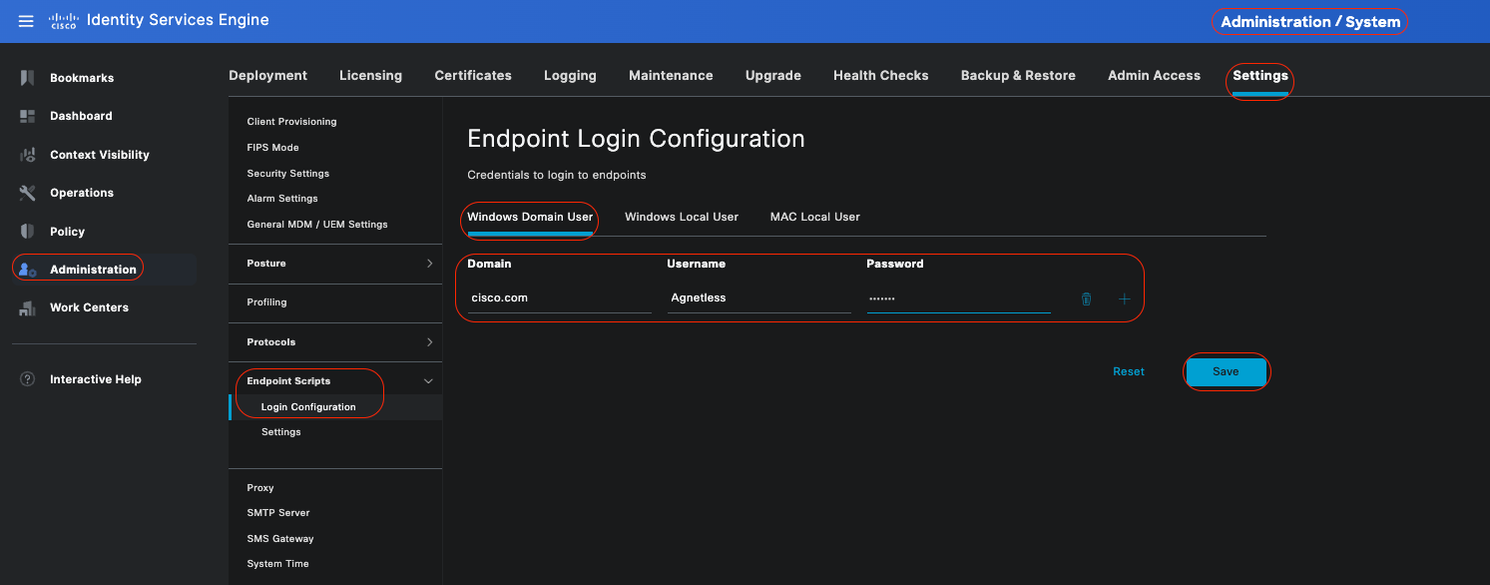Open Interactive Help

(96, 380)
